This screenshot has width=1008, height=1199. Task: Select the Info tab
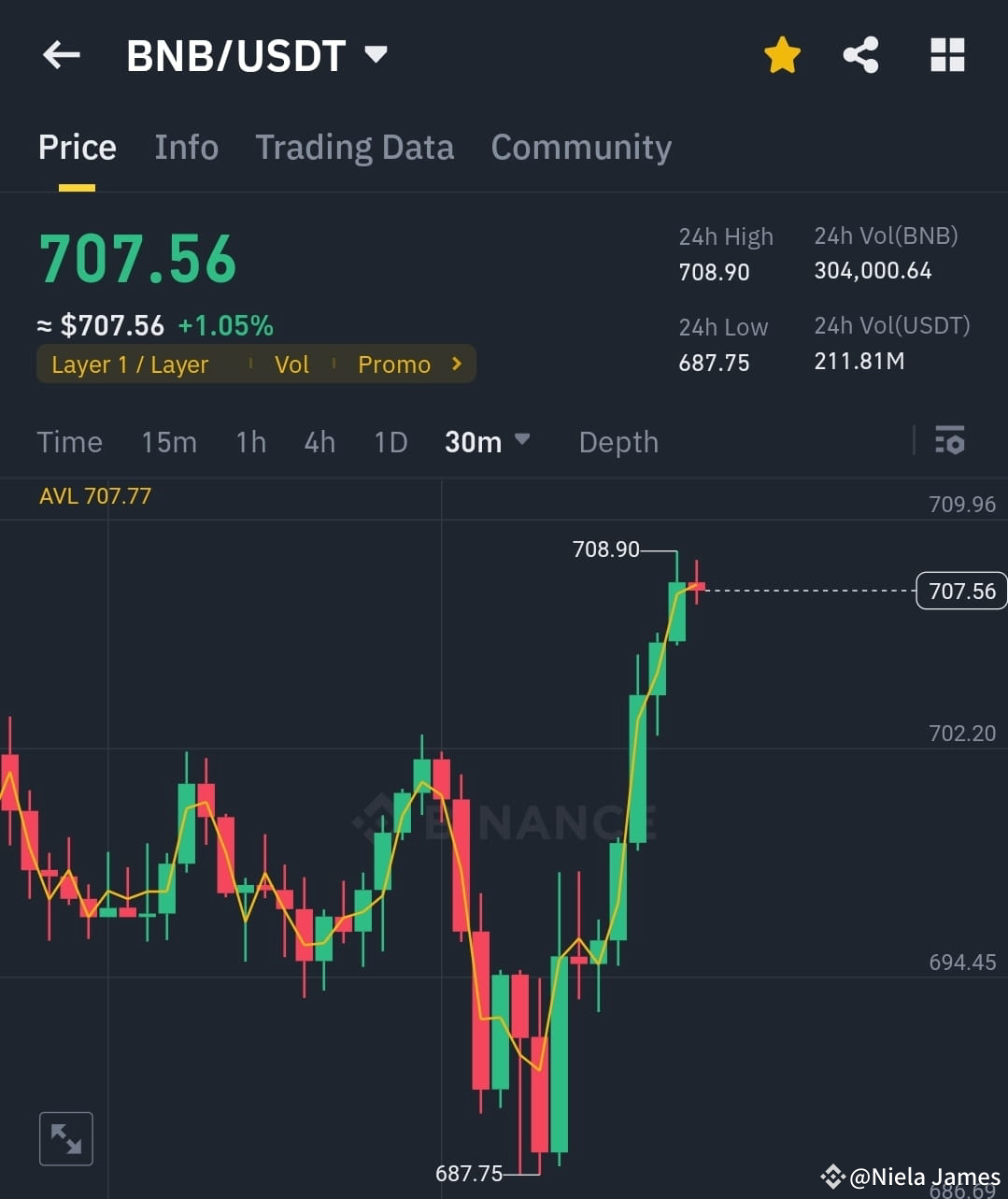[x=186, y=147]
